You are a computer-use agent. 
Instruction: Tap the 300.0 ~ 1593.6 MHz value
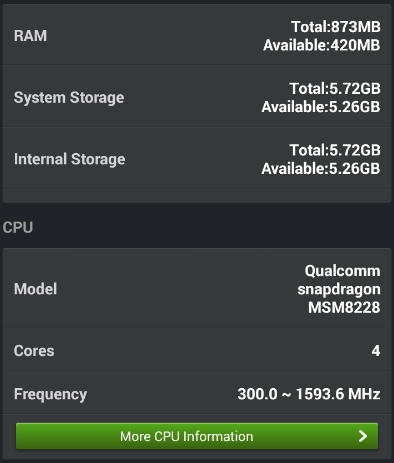tap(309, 394)
